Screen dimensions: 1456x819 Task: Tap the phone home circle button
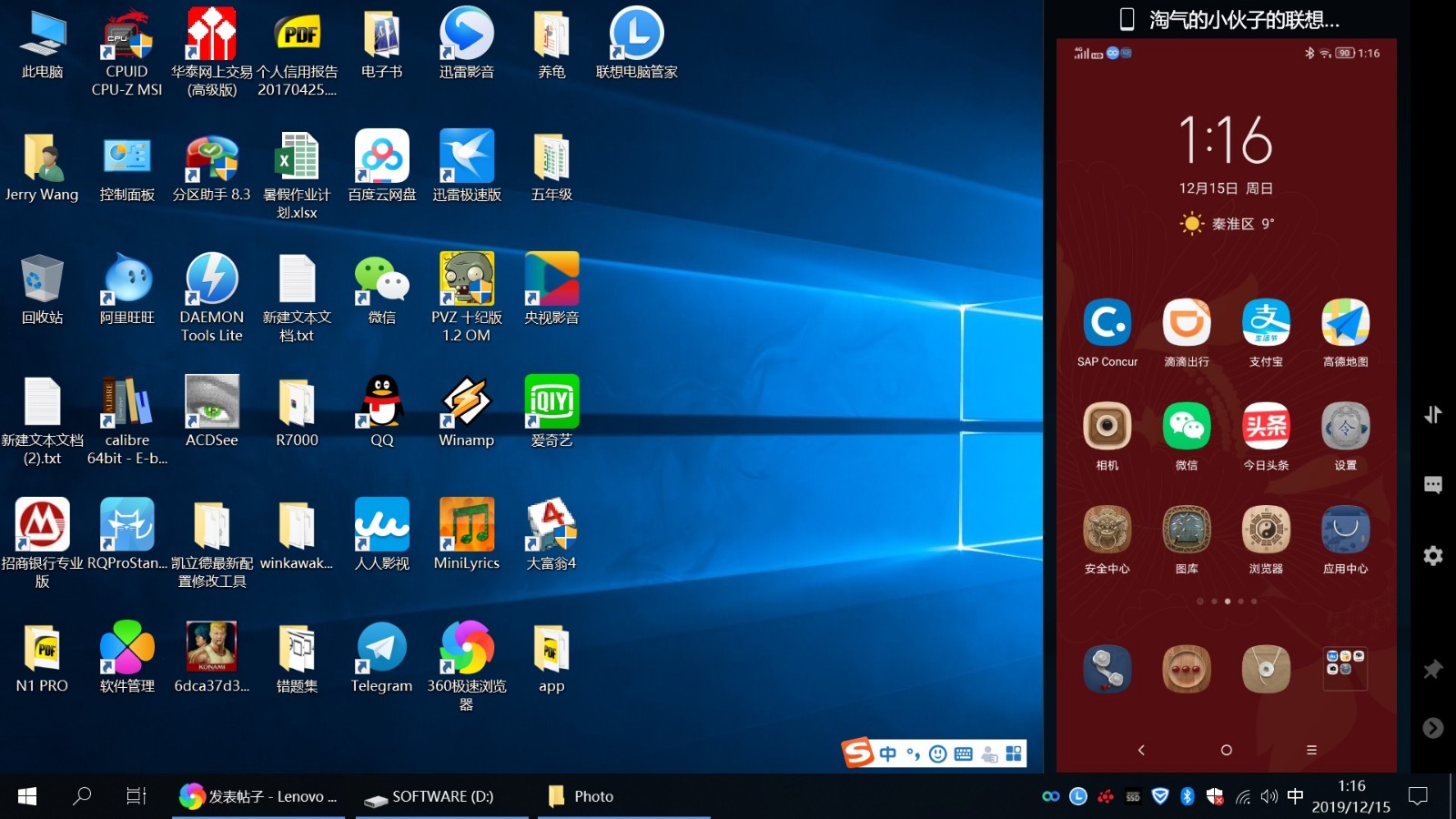pyautogui.click(x=1226, y=750)
